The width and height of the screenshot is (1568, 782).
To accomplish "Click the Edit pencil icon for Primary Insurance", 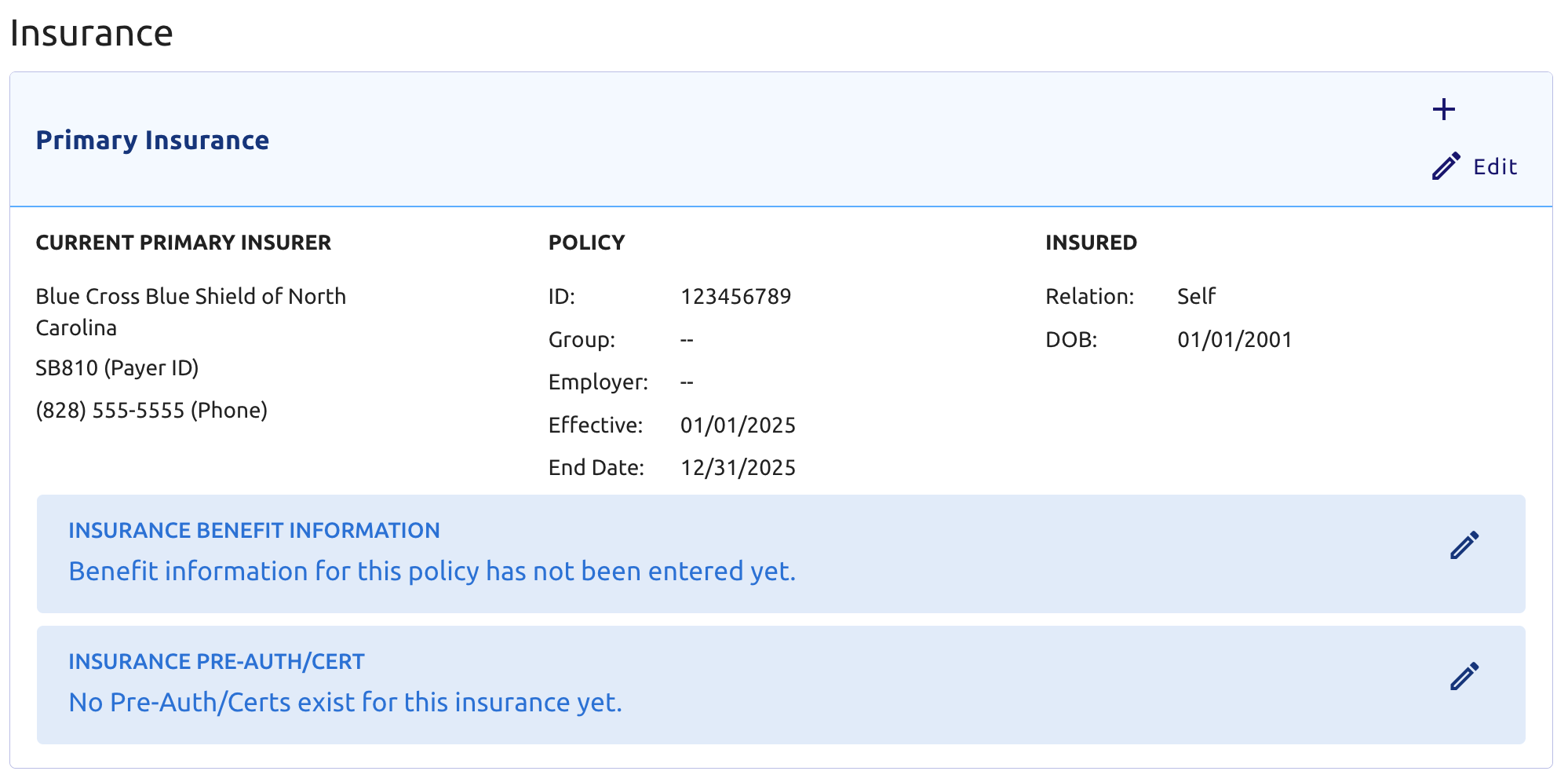I will pos(1446,166).
